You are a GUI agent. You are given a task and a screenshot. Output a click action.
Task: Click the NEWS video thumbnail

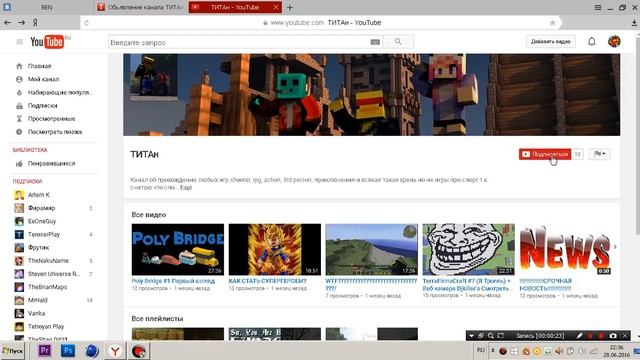coord(565,249)
